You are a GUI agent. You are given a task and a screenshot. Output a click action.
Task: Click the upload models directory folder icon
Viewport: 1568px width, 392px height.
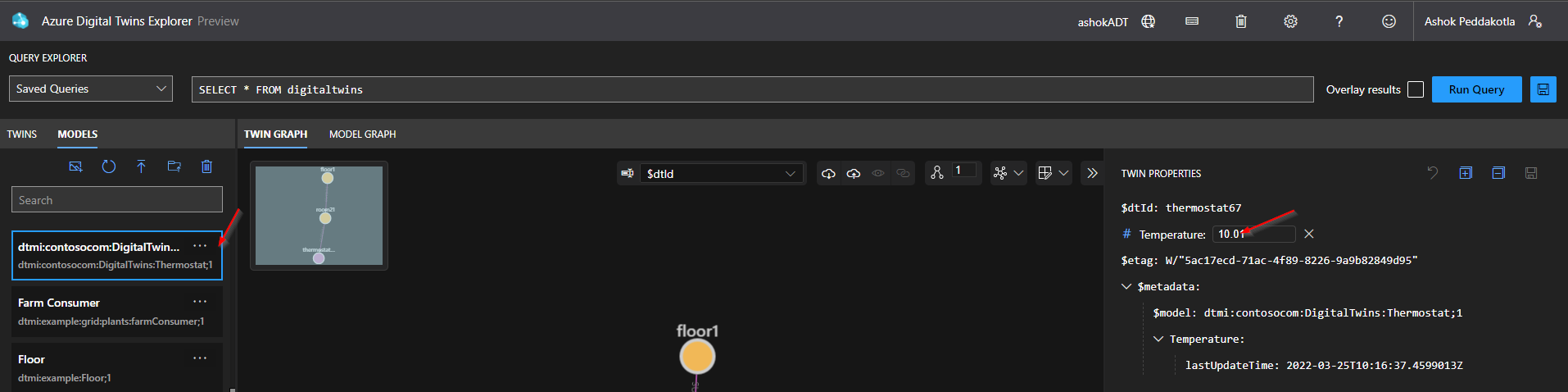[x=174, y=166]
